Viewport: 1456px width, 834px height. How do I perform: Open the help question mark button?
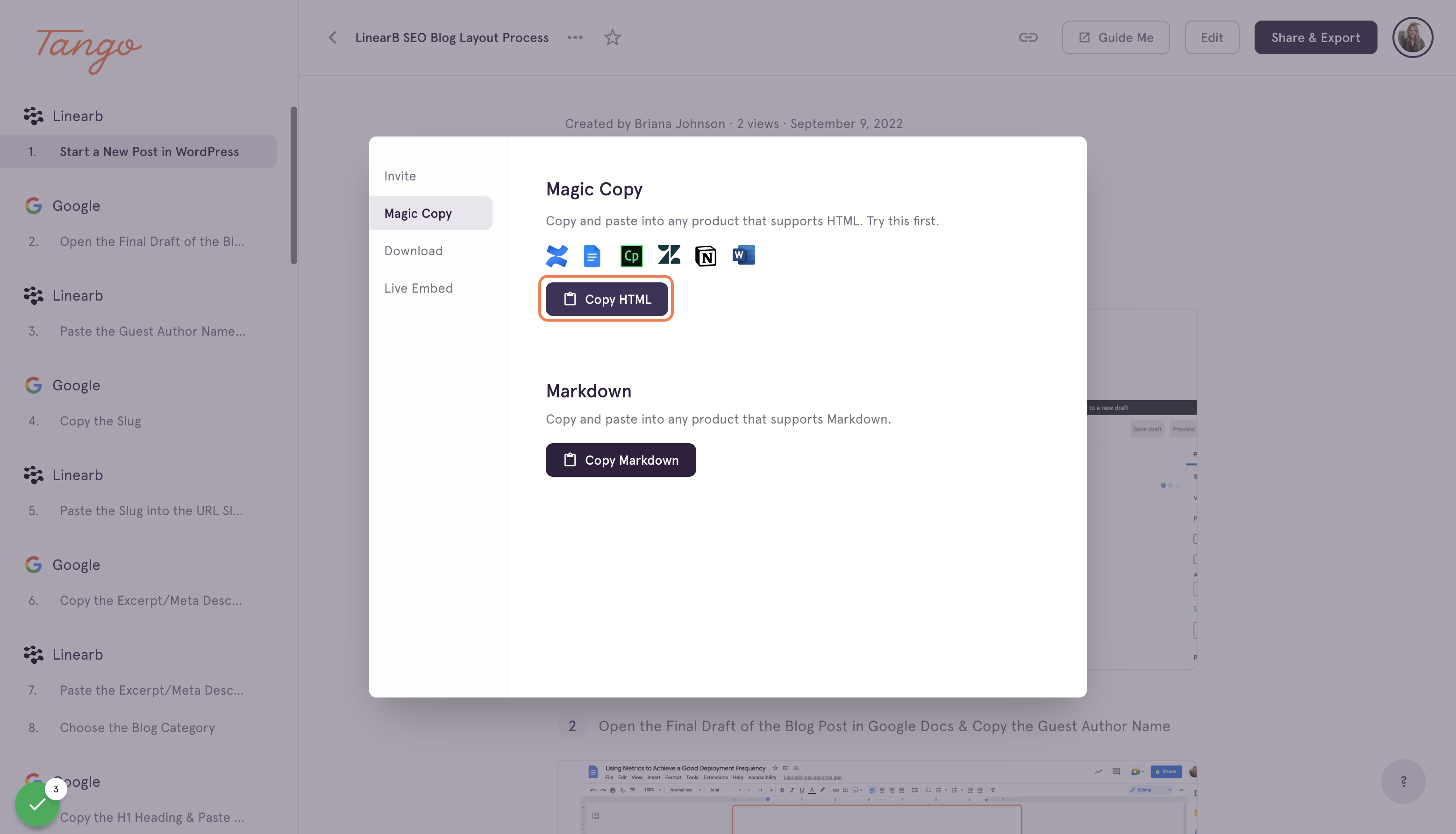pos(1403,782)
